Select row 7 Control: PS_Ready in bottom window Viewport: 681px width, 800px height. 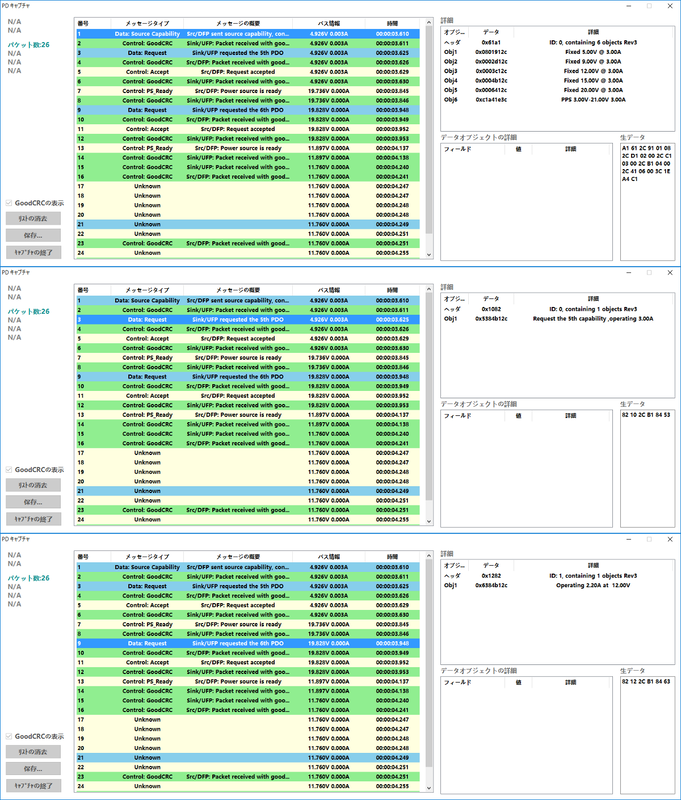point(248,624)
